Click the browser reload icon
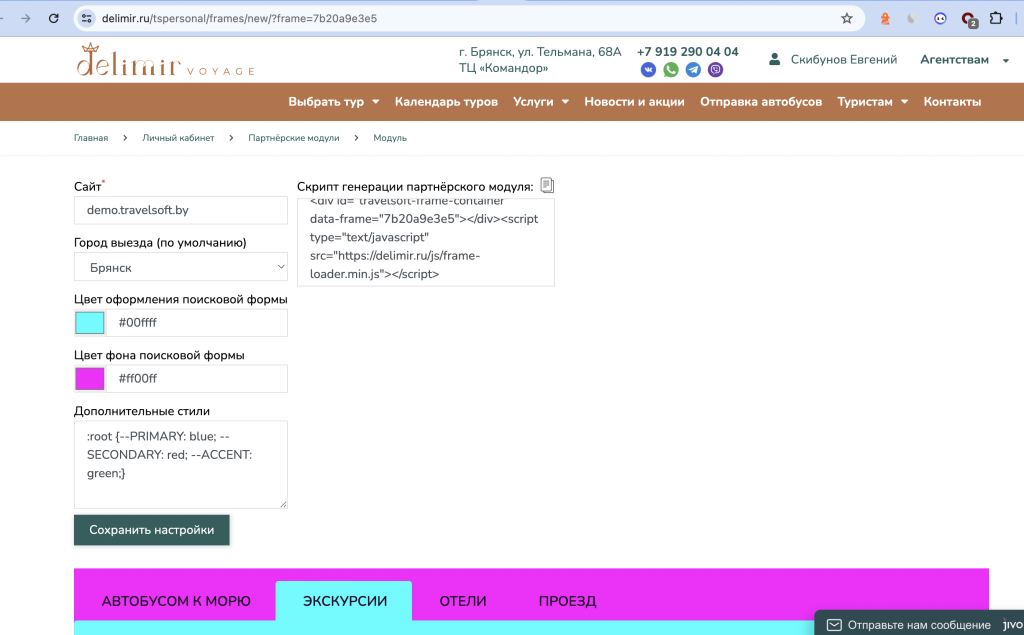Screen dimensions: 1024x635 pos(54,18)
